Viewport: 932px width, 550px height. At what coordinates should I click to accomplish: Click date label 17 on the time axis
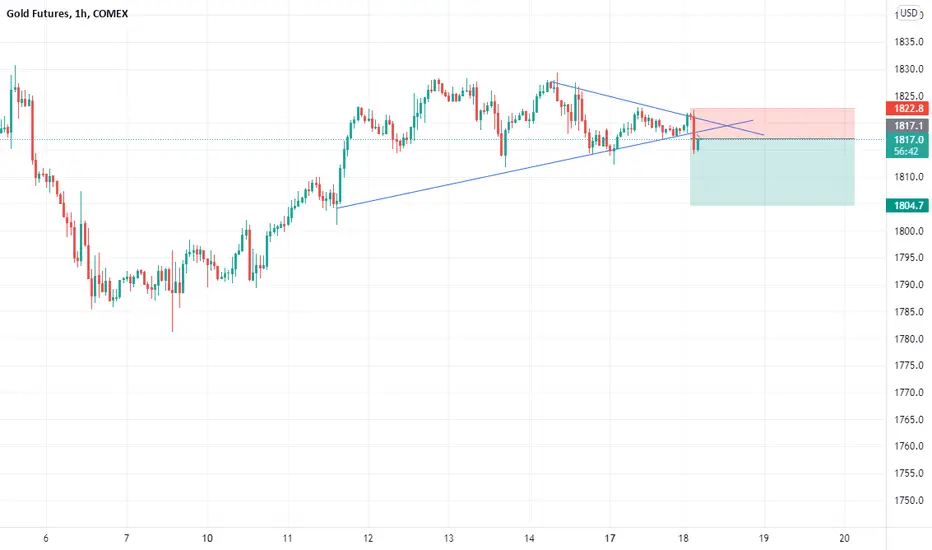click(x=610, y=538)
